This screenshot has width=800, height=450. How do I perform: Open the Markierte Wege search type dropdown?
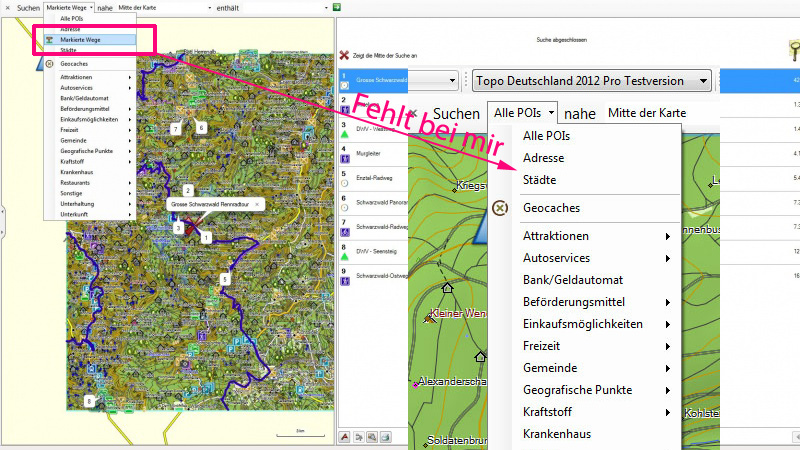(68, 7)
